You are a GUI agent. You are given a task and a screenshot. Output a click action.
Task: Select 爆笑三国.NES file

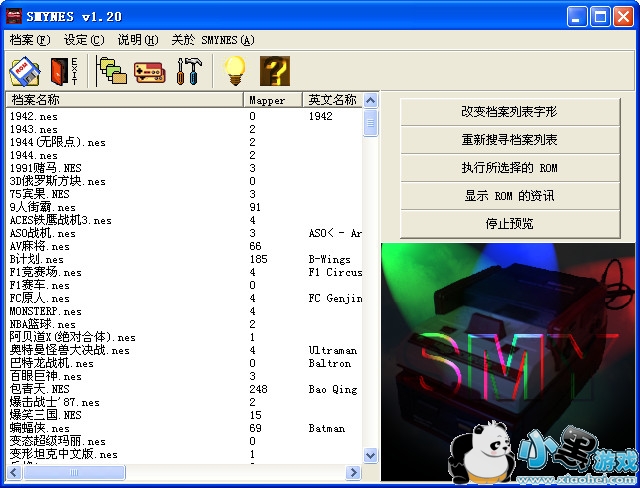tap(46, 415)
